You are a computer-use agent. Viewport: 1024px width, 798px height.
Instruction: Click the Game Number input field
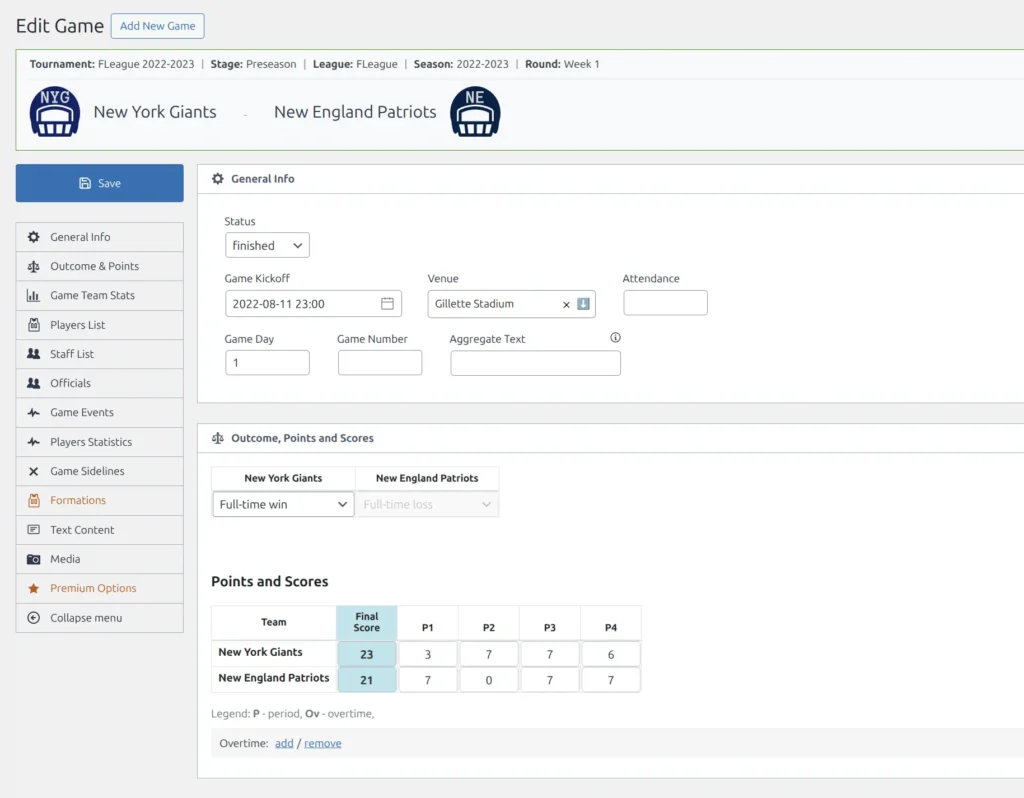379,362
